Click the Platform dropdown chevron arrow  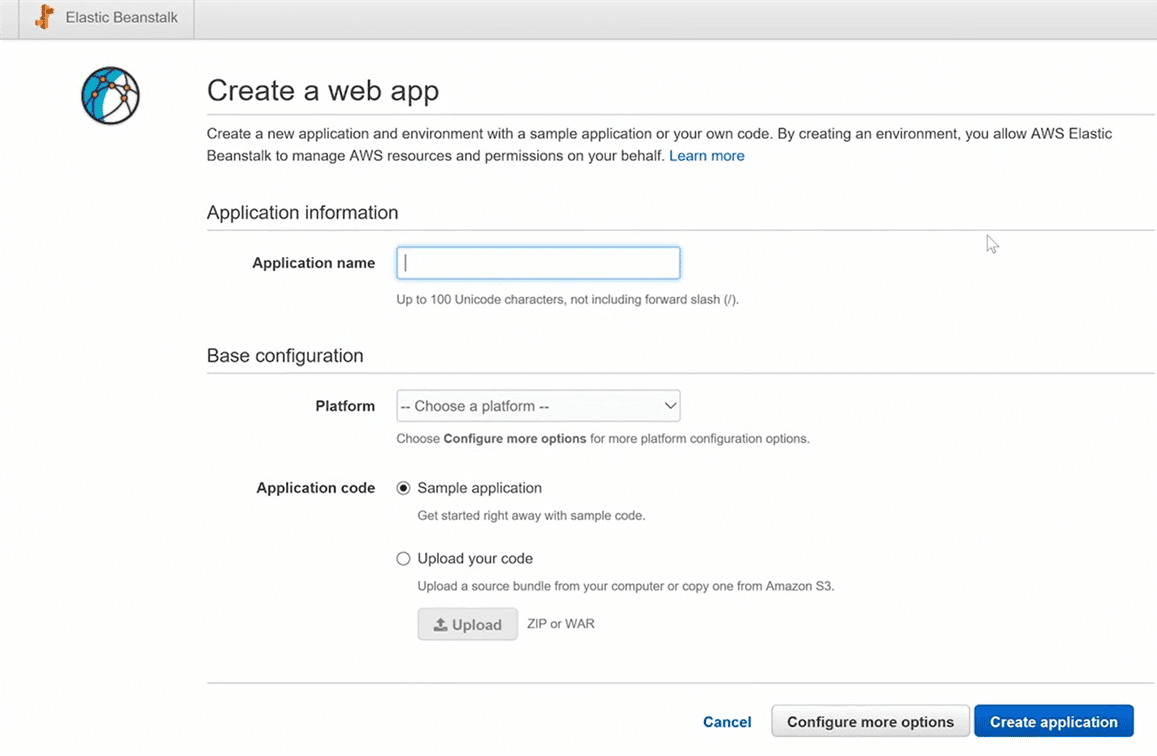670,406
